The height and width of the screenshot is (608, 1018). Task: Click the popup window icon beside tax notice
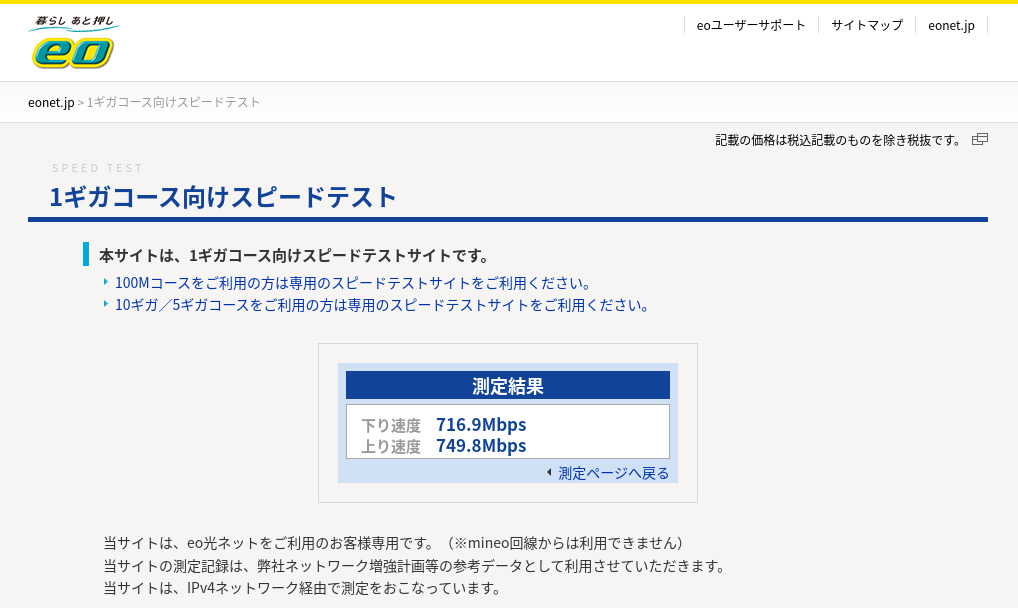(980, 139)
